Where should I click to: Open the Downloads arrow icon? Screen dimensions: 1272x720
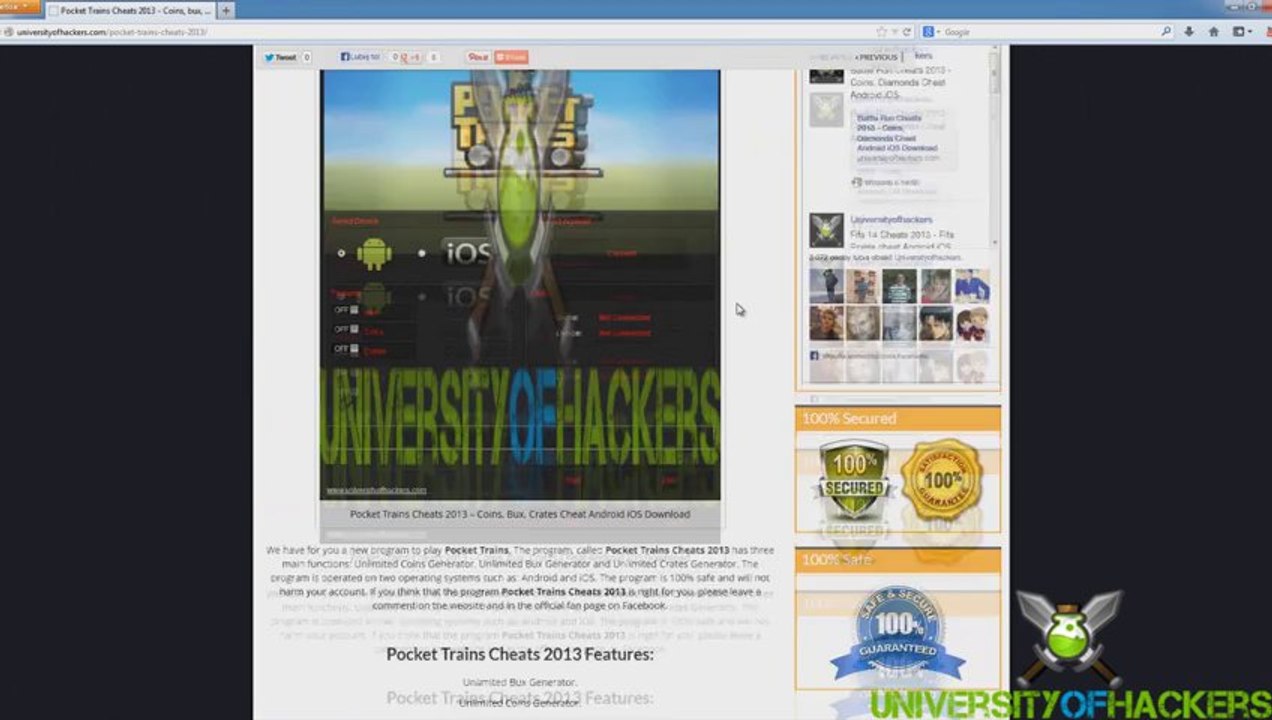[x=1189, y=32]
